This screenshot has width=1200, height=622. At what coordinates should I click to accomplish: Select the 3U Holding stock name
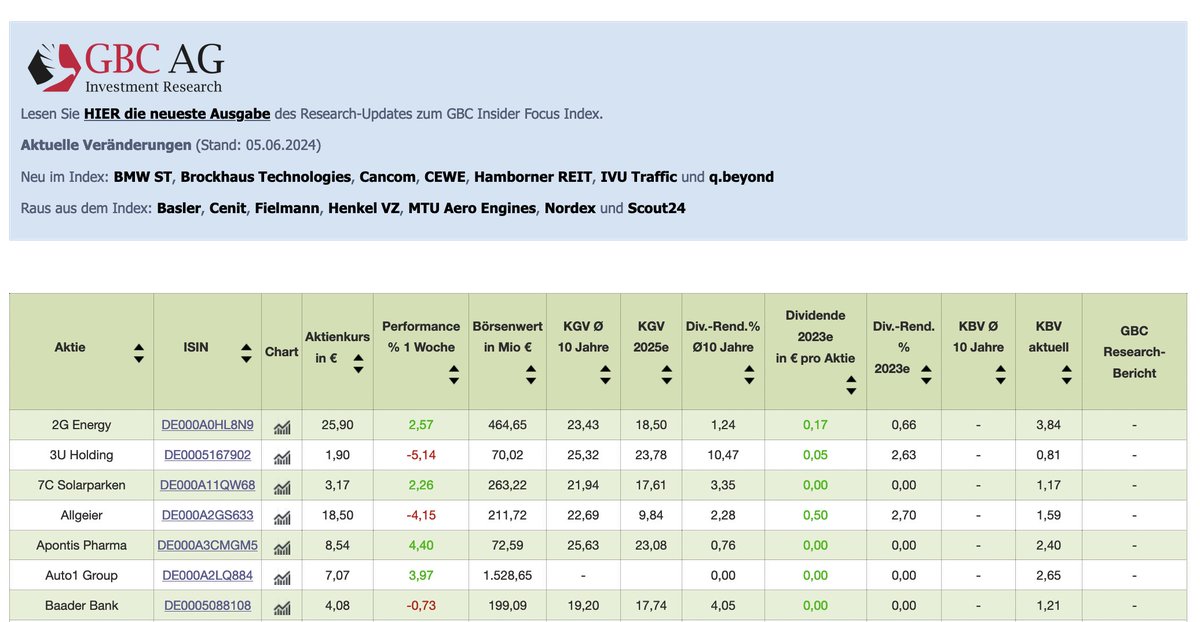(x=81, y=455)
